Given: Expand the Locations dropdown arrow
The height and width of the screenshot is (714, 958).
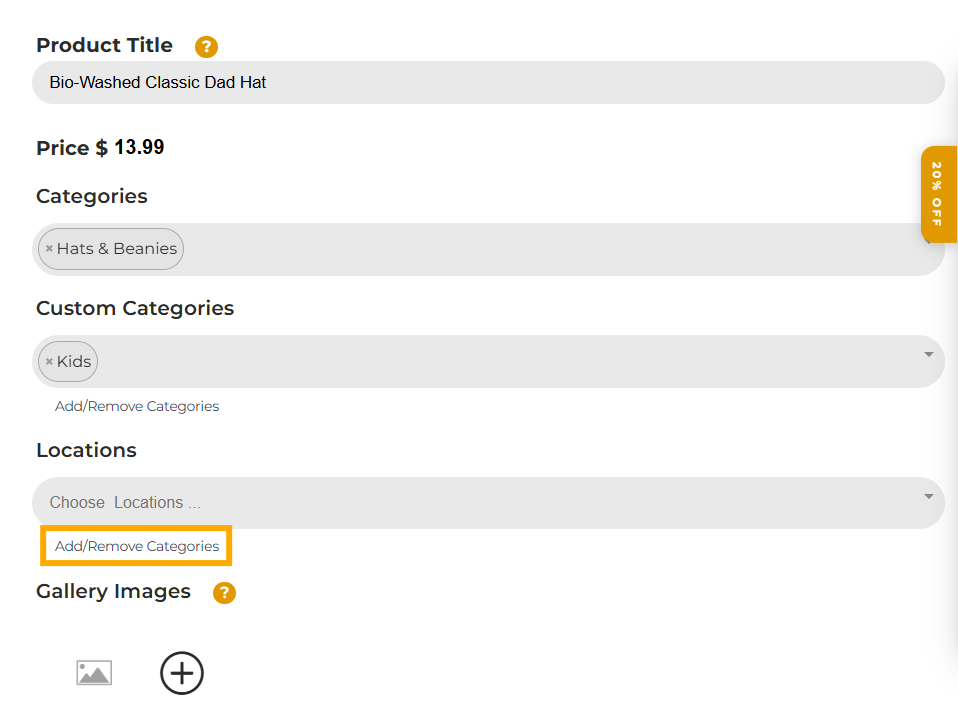Looking at the screenshot, I should (x=929, y=497).
